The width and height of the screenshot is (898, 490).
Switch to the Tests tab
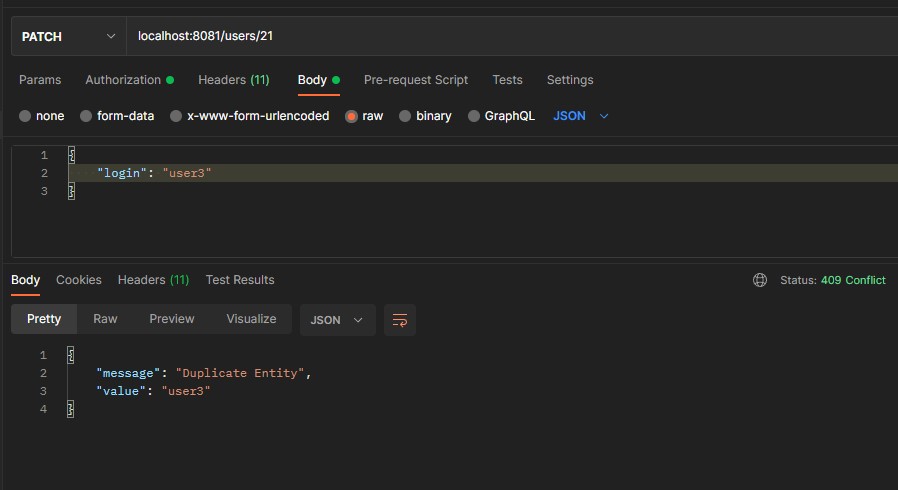coord(507,80)
